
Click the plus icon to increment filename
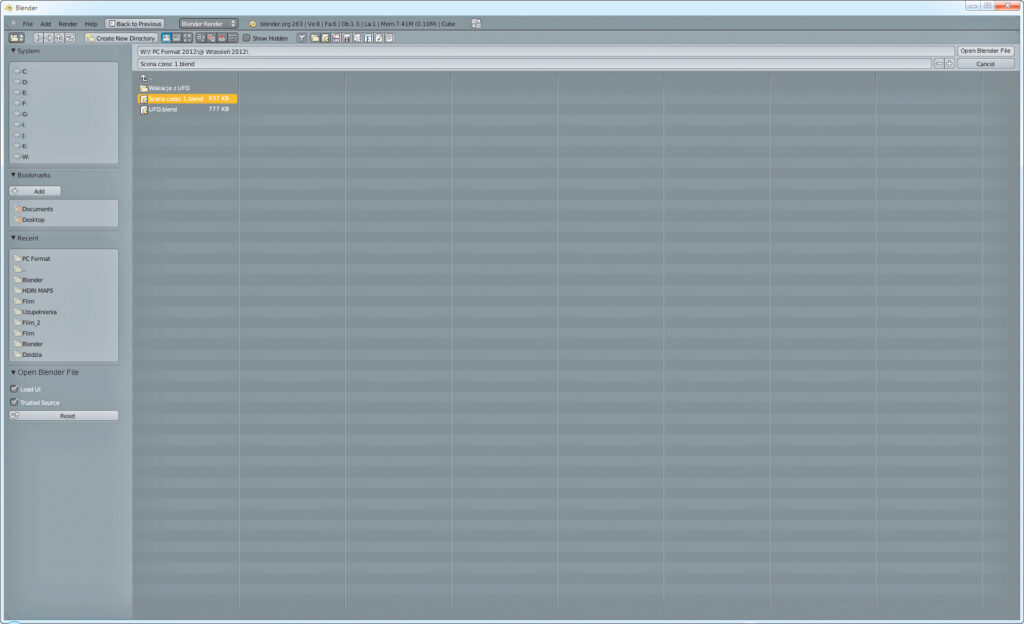(x=949, y=64)
